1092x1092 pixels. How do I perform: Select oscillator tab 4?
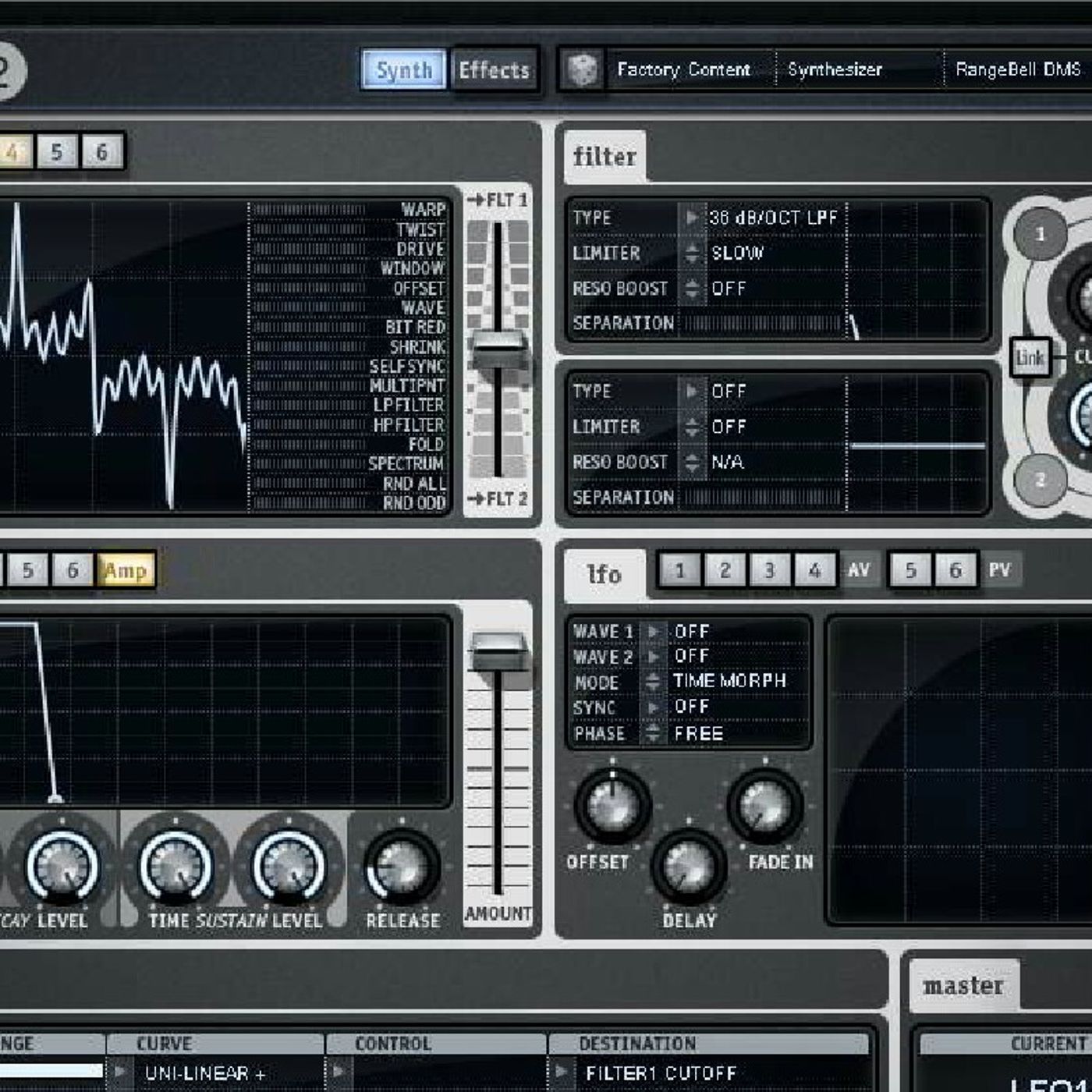(12, 151)
